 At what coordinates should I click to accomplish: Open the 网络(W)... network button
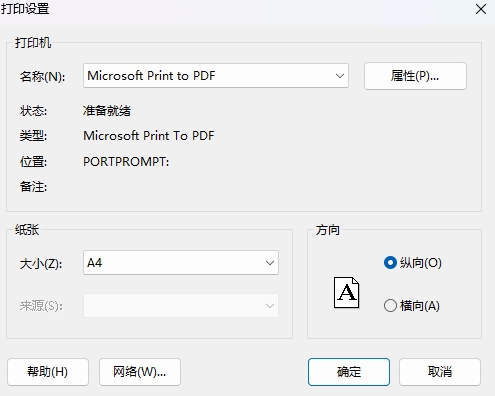(140, 372)
